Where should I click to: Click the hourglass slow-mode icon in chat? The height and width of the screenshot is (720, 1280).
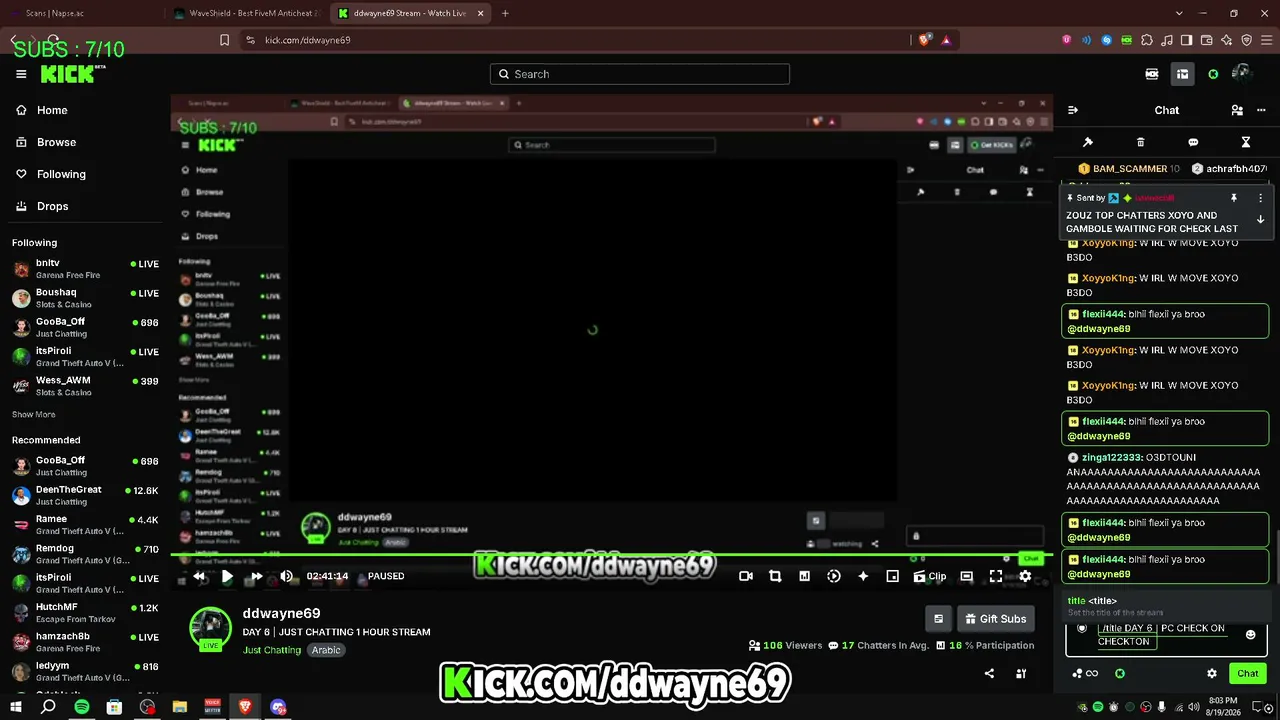click(1246, 142)
